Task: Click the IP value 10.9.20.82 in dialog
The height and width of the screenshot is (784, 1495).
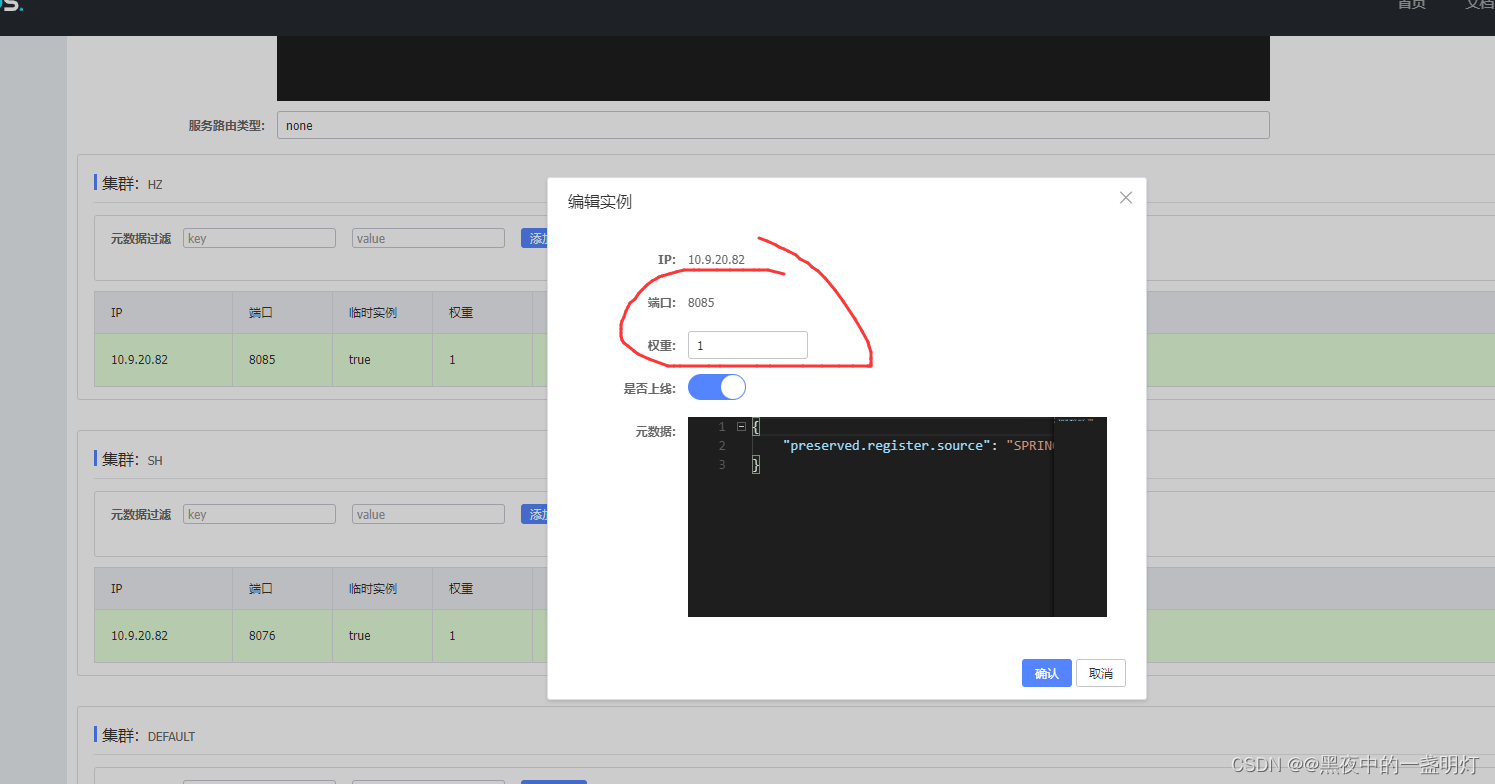Action: tap(716, 260)
